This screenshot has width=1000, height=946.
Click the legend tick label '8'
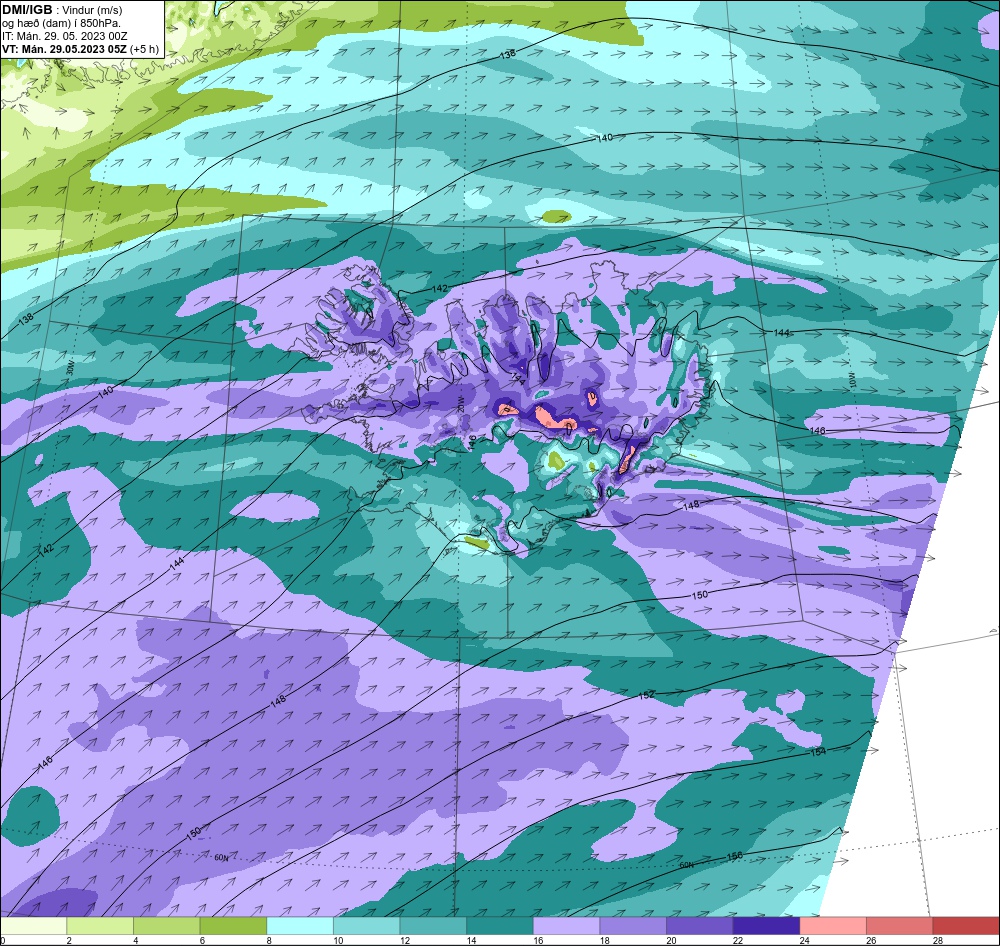pyautogui.click(x=269, y=940)
